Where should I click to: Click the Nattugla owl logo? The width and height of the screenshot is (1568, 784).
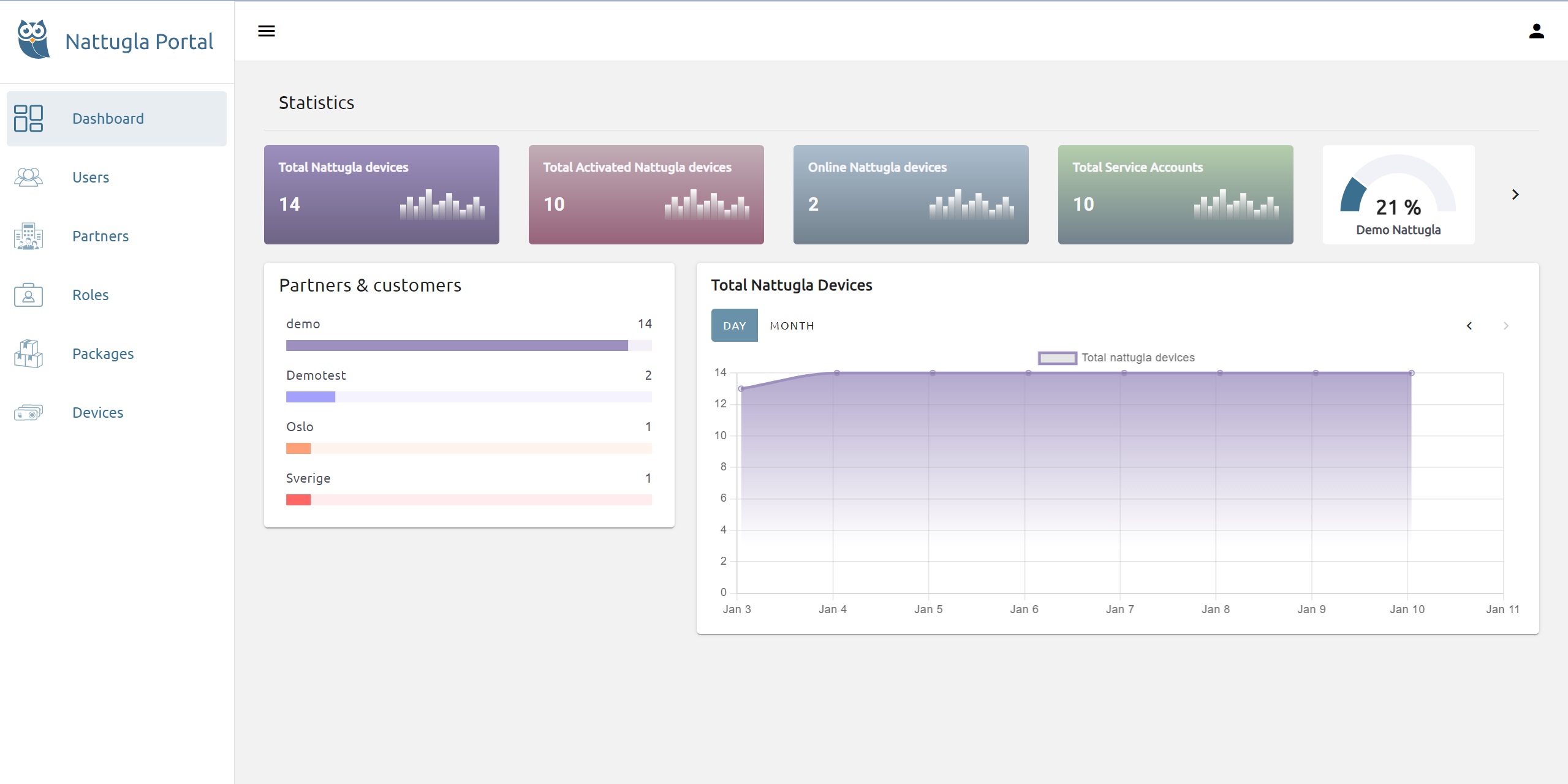33,39
